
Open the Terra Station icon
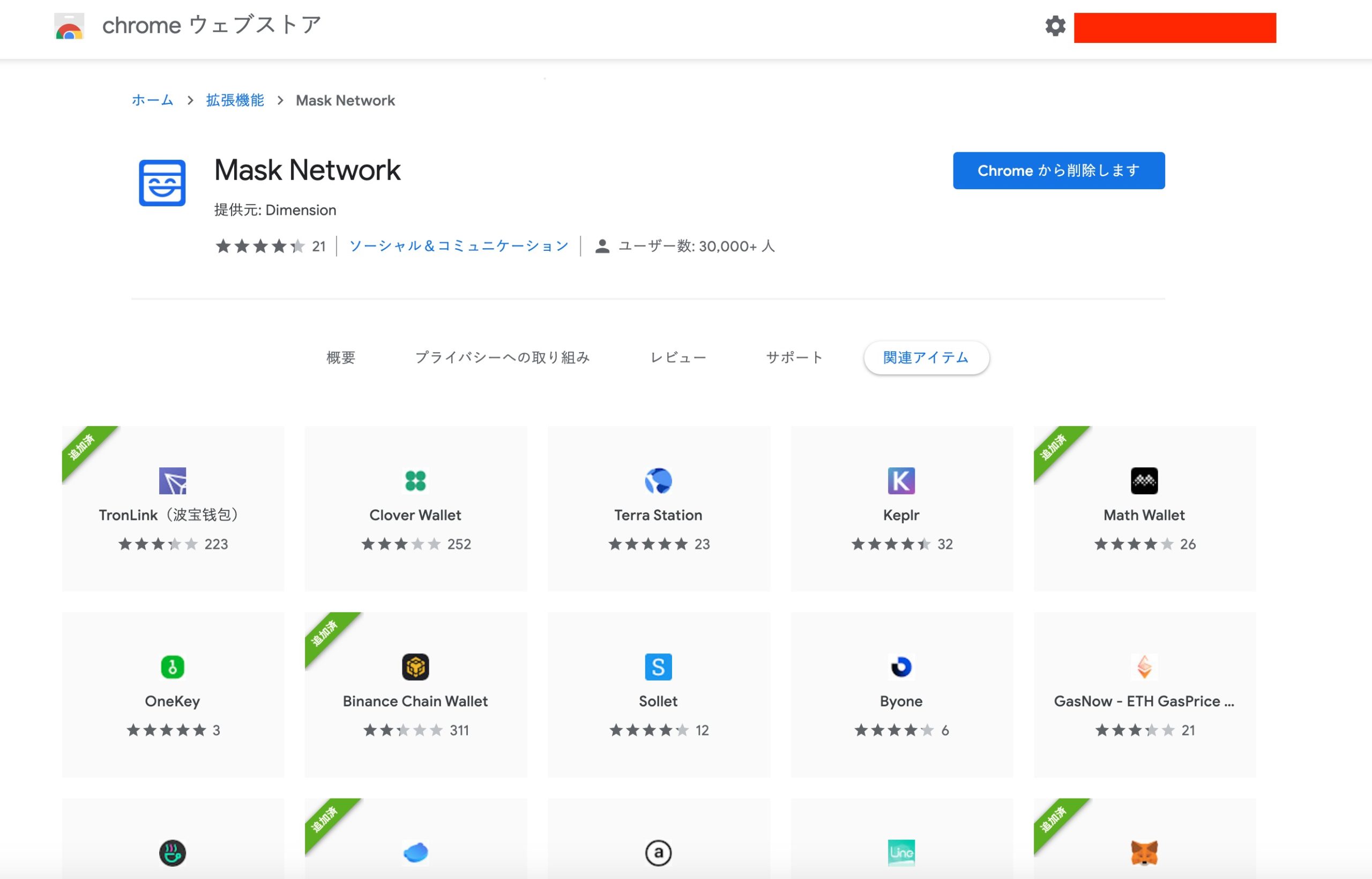pos(658,481)
